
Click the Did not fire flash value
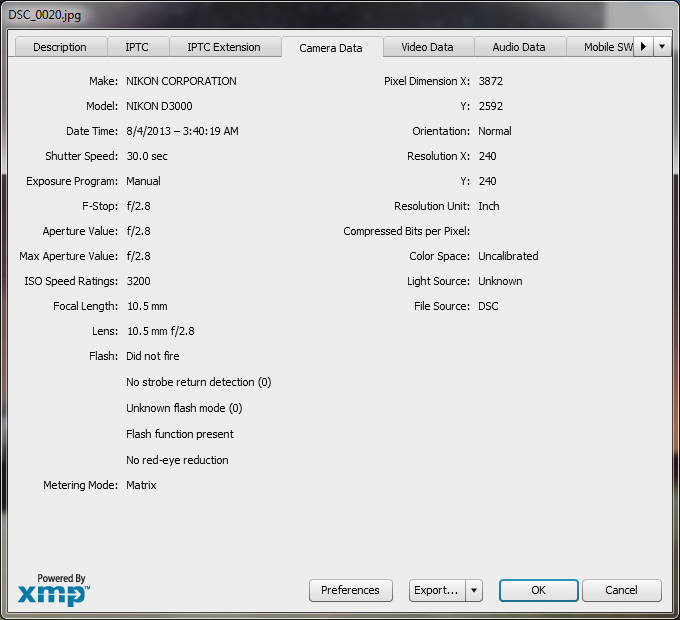tap(153, 356)
